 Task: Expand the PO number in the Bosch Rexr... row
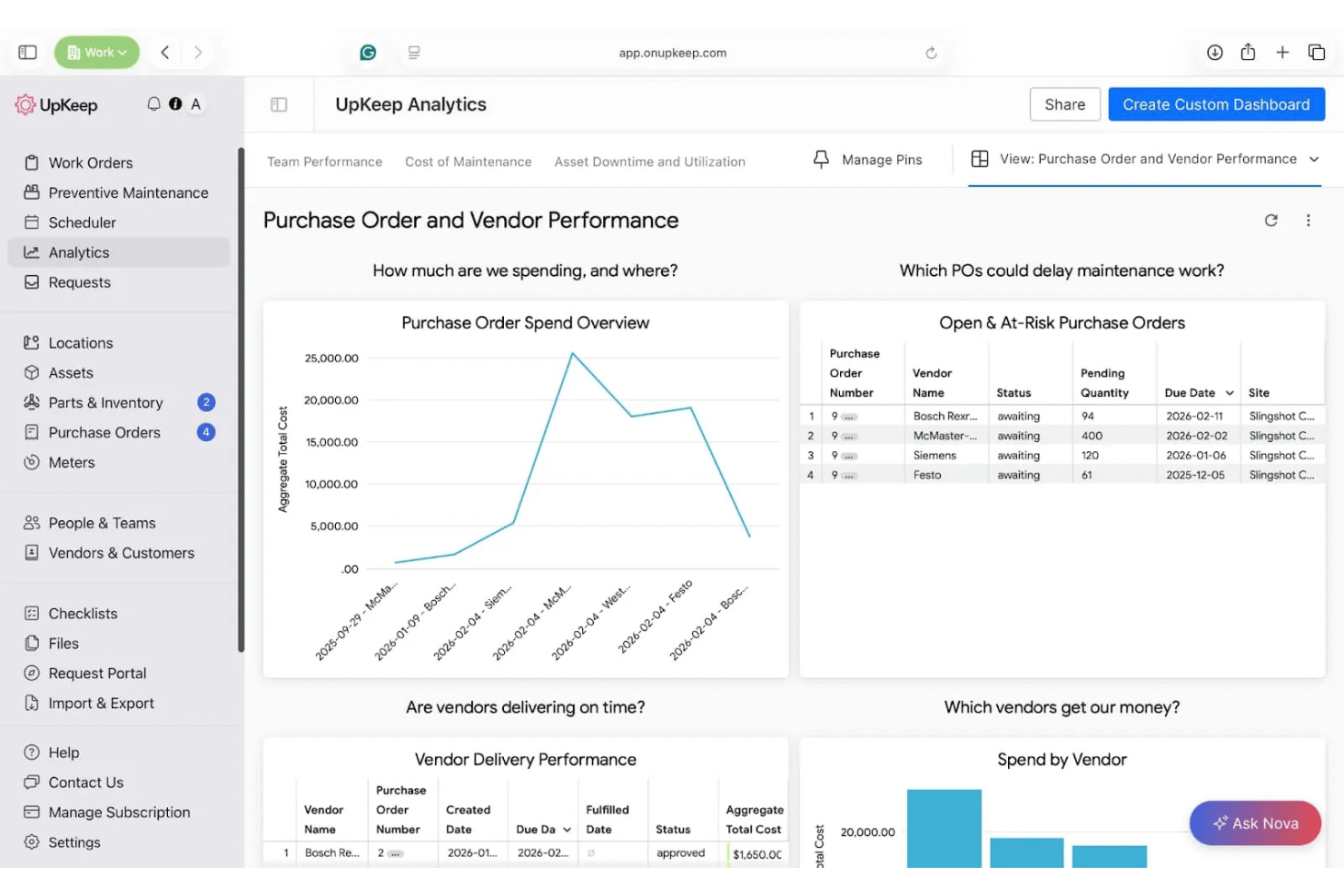849,417
